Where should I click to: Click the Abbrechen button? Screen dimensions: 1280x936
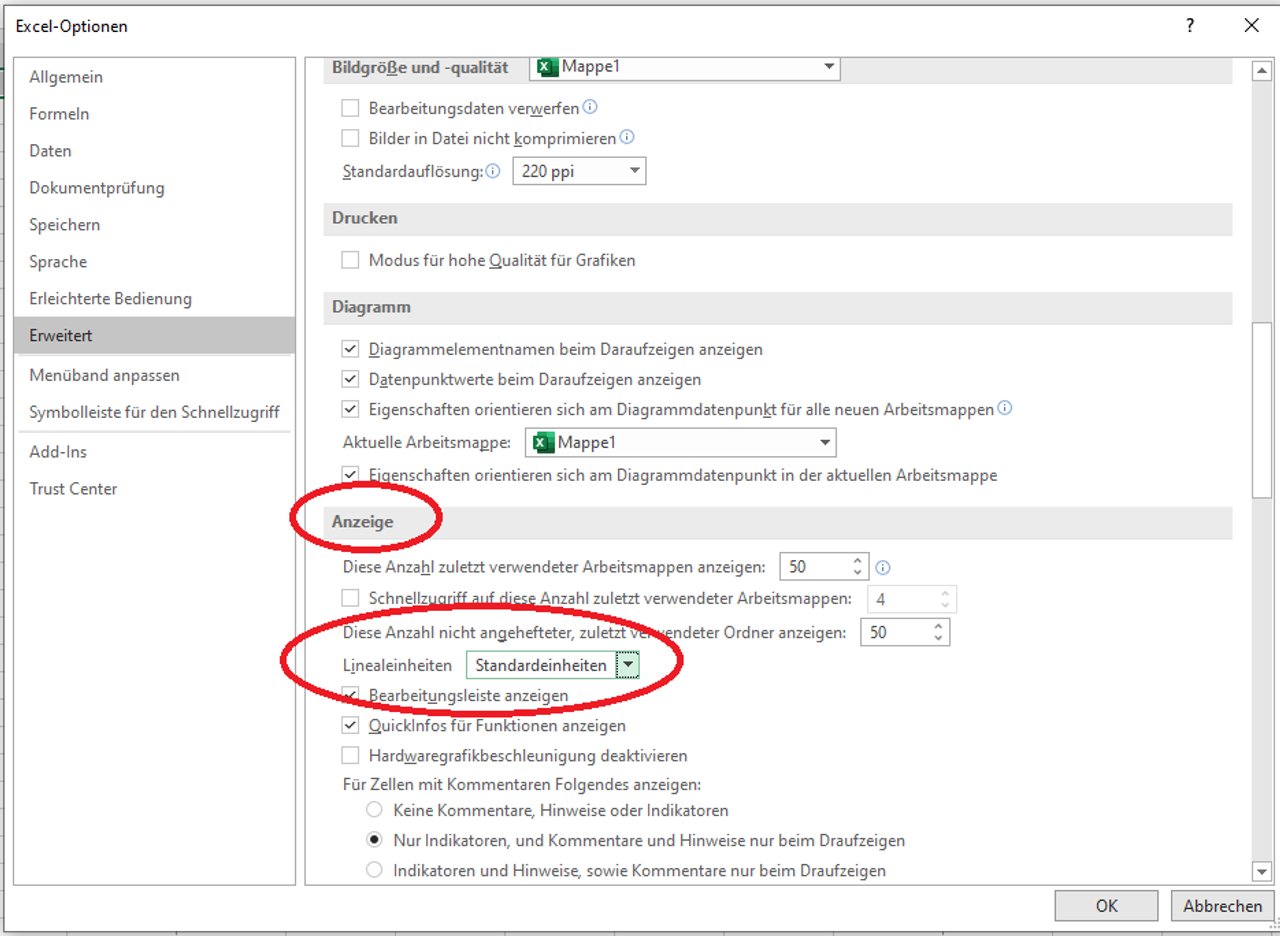pos(1222,906)
